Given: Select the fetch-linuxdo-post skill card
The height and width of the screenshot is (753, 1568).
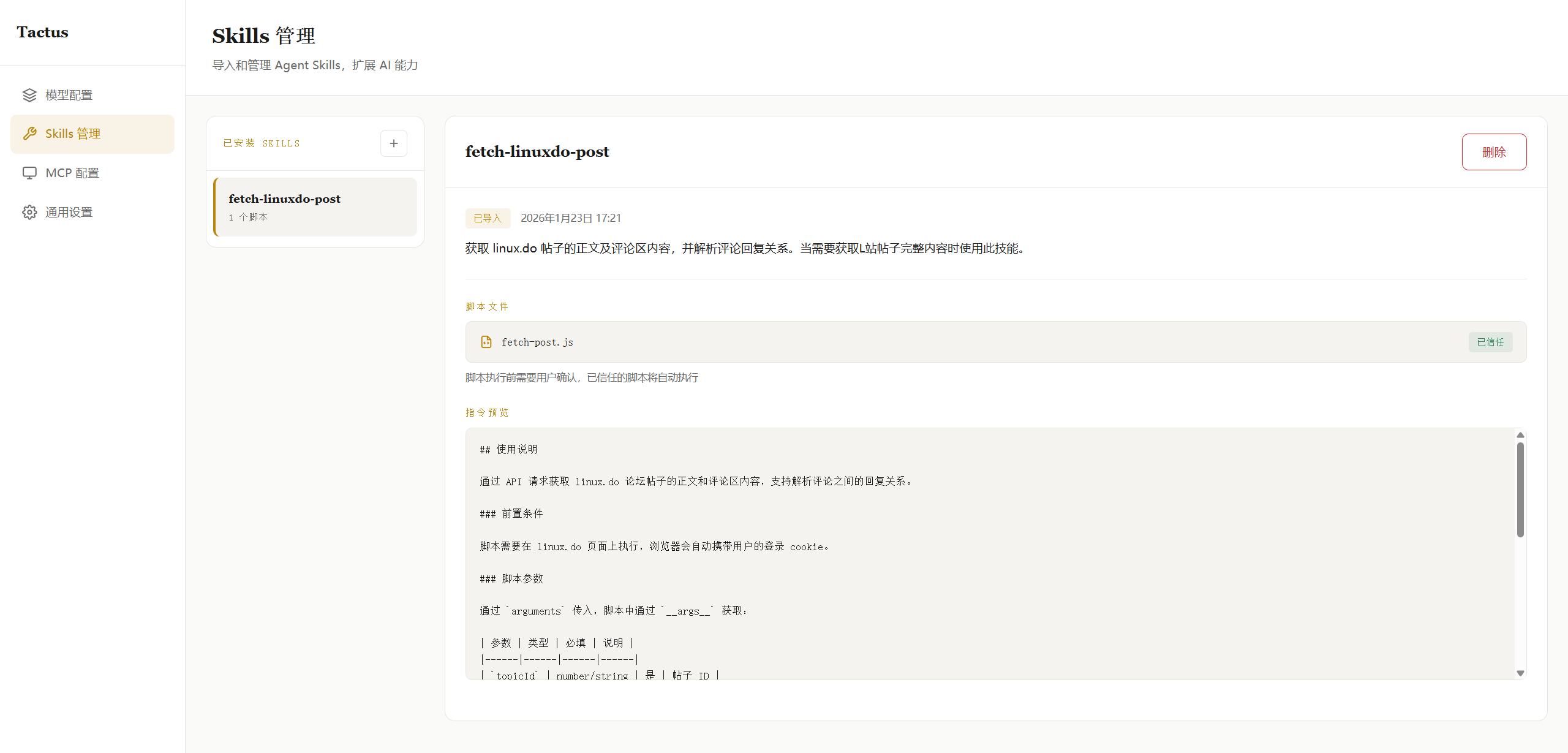Looking at the screenshot, I should click(x=315, y=207).
